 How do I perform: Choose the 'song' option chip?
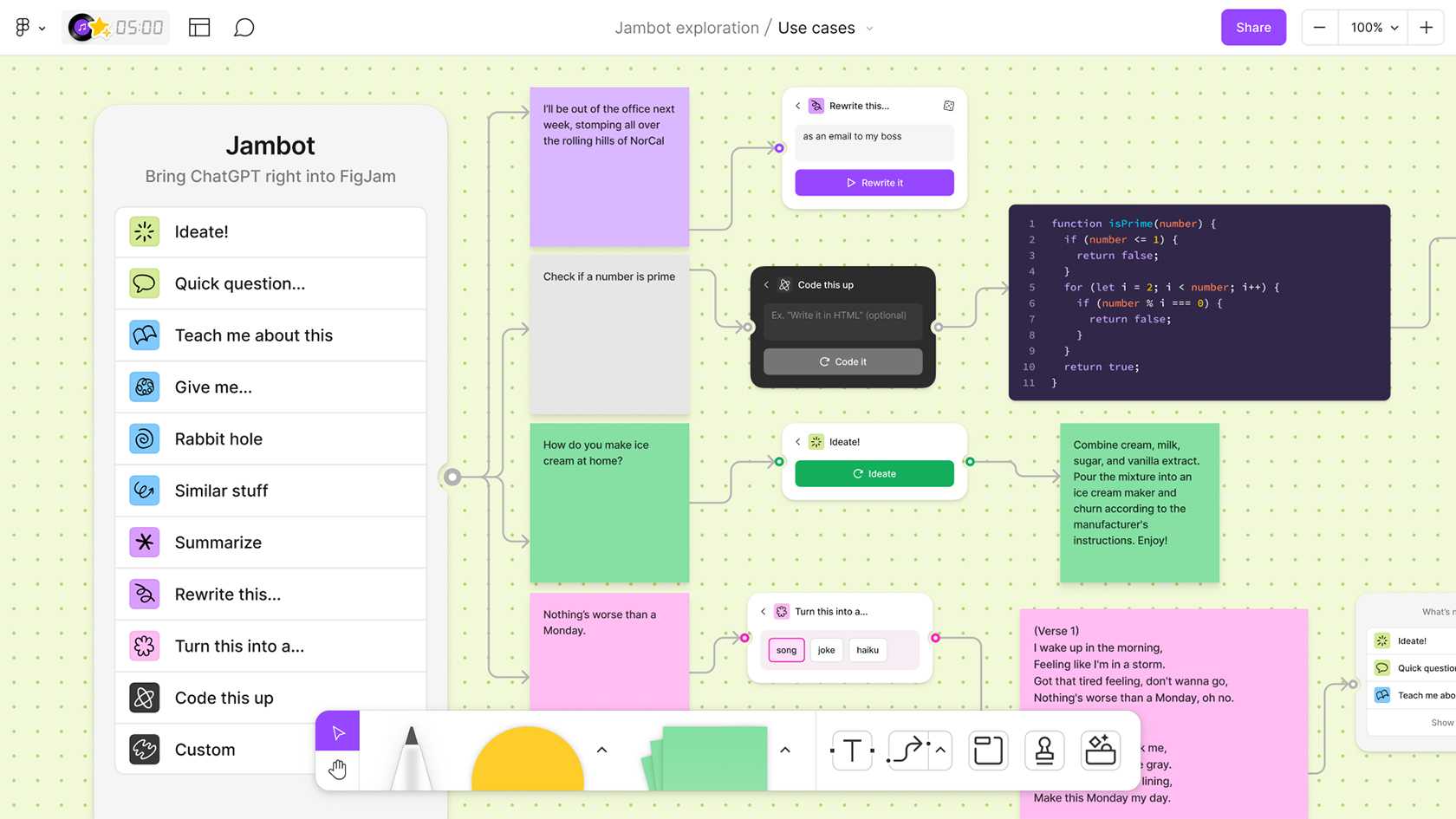click(786, 650)
